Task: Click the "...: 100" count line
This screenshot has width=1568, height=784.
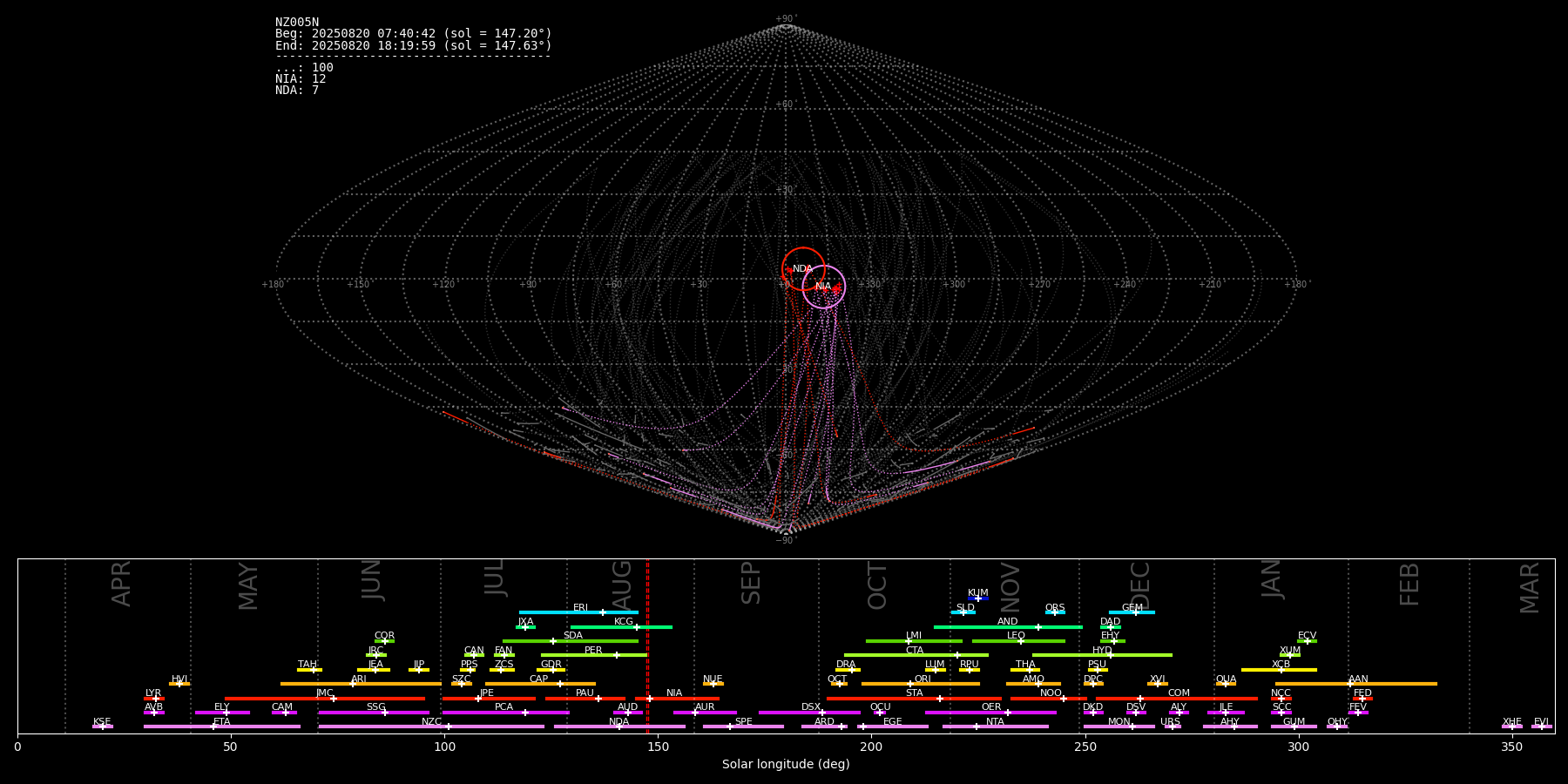Action: click(304, 68)
